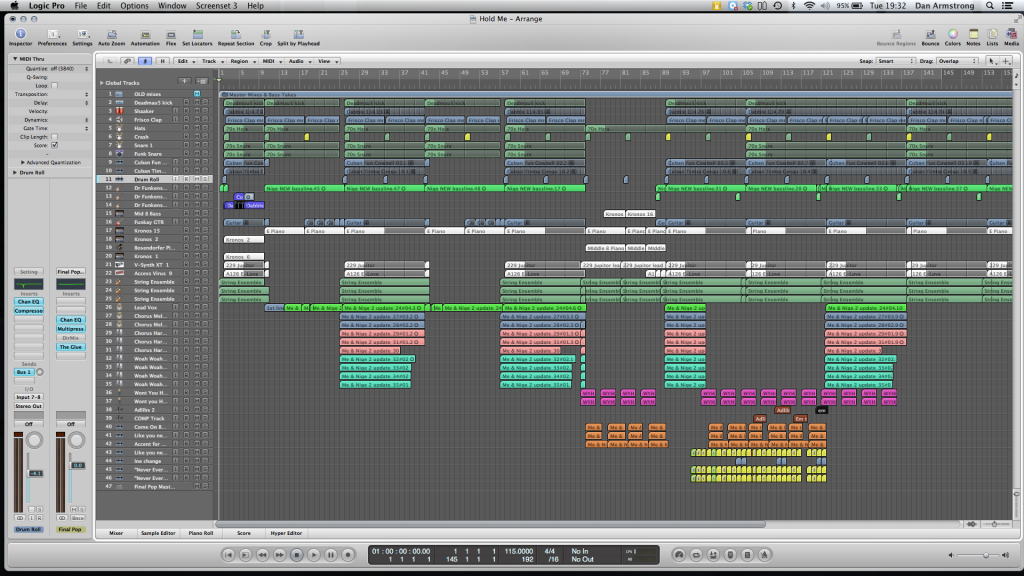Activate the Auto Zoom tool
The image size is (1024, 576).
click(112, 37)
